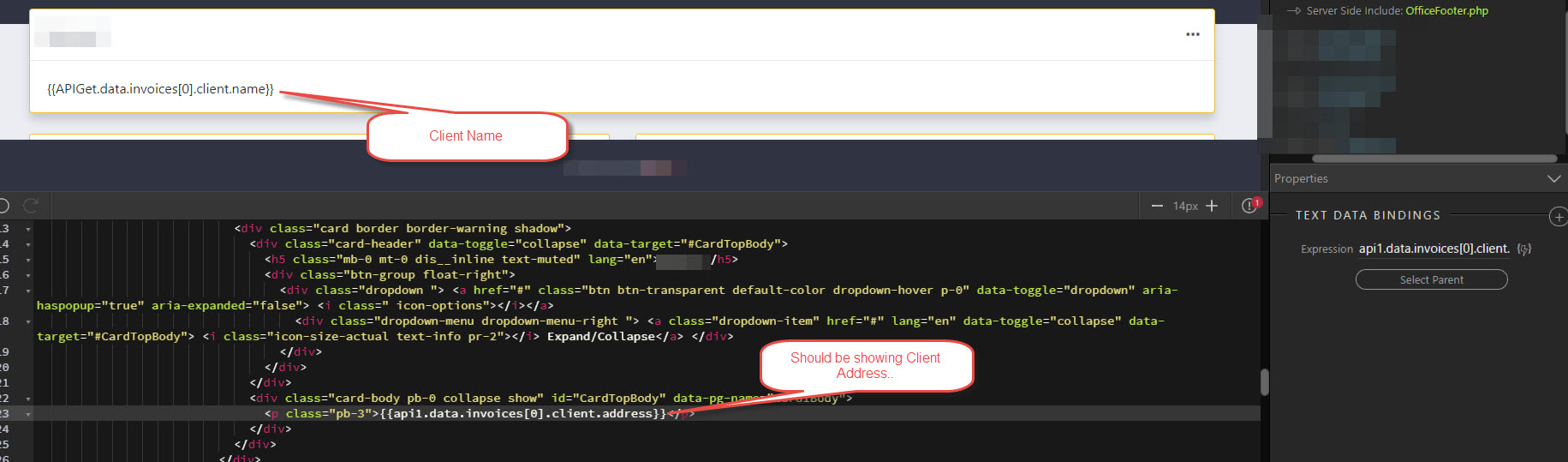1568x462 pixels.
Task: Click the Properties panel title
Action: [1301, 178]
